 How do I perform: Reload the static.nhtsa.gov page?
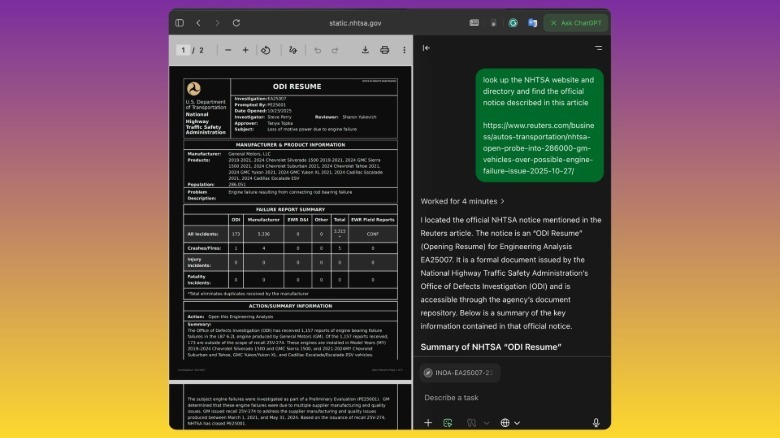click(x=236, y=23)
